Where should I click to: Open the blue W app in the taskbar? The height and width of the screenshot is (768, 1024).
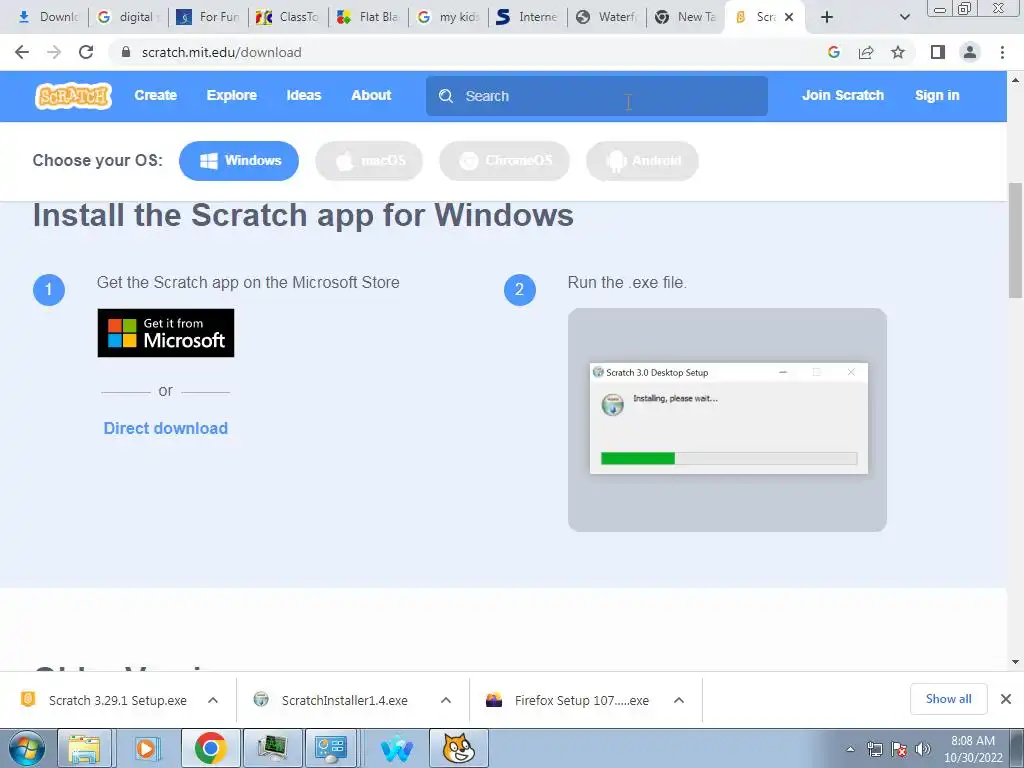pos(396,748)
